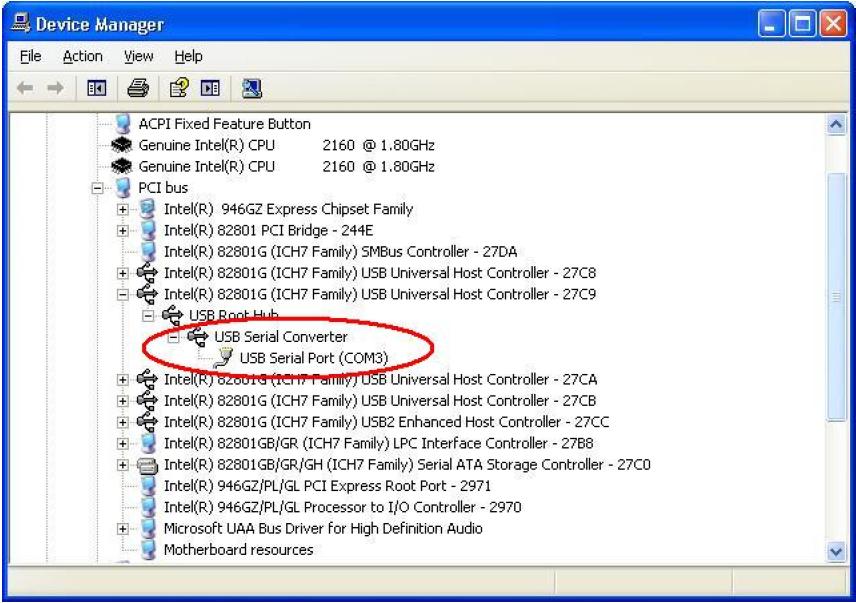Image resolution: width=856 pixels, height=603 pixels.
Task: Toggle the console tree pane icon
Action: click(97, 88)
